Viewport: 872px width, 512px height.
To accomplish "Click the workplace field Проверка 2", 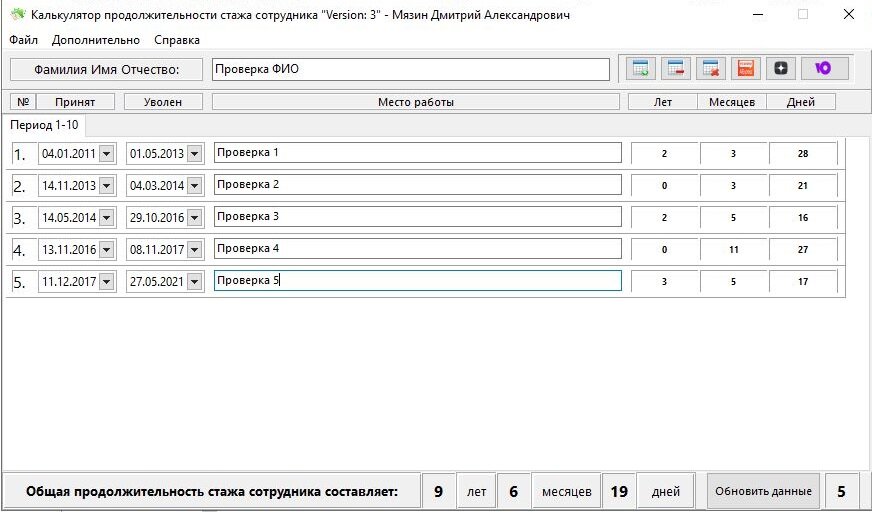I will pyautogui.click(x=418, y=185).
